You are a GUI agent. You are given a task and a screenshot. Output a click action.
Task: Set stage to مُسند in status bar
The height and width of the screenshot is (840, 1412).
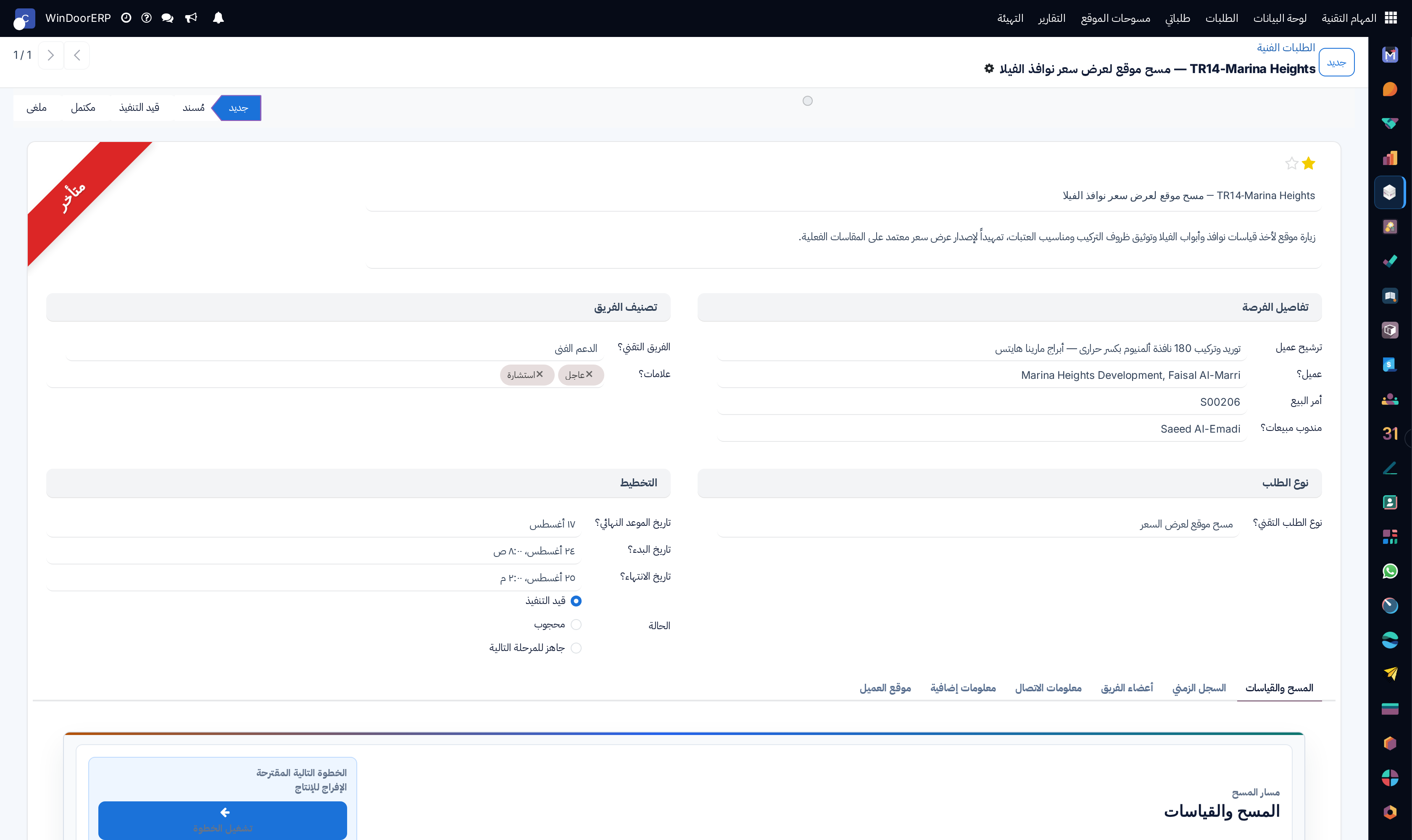tap(193, 108)
